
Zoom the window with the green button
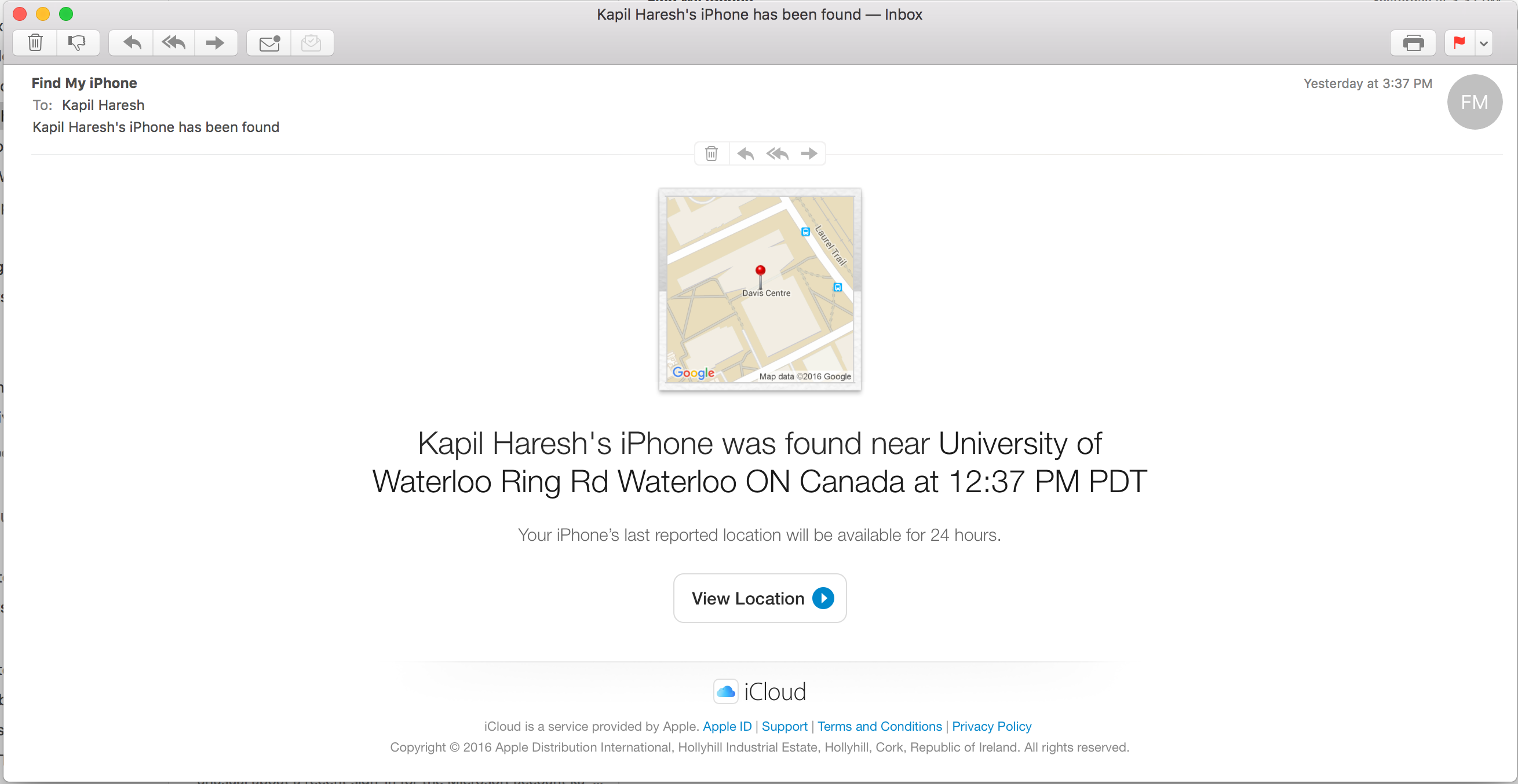(66, 13)
